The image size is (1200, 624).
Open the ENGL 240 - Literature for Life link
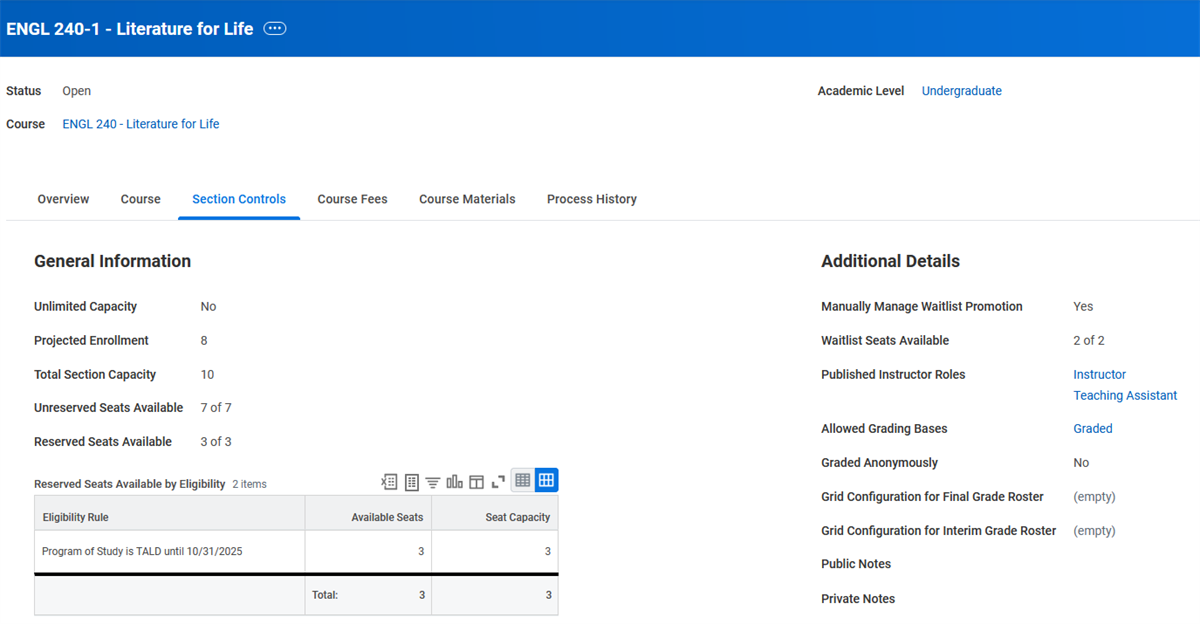coord(141,124)
